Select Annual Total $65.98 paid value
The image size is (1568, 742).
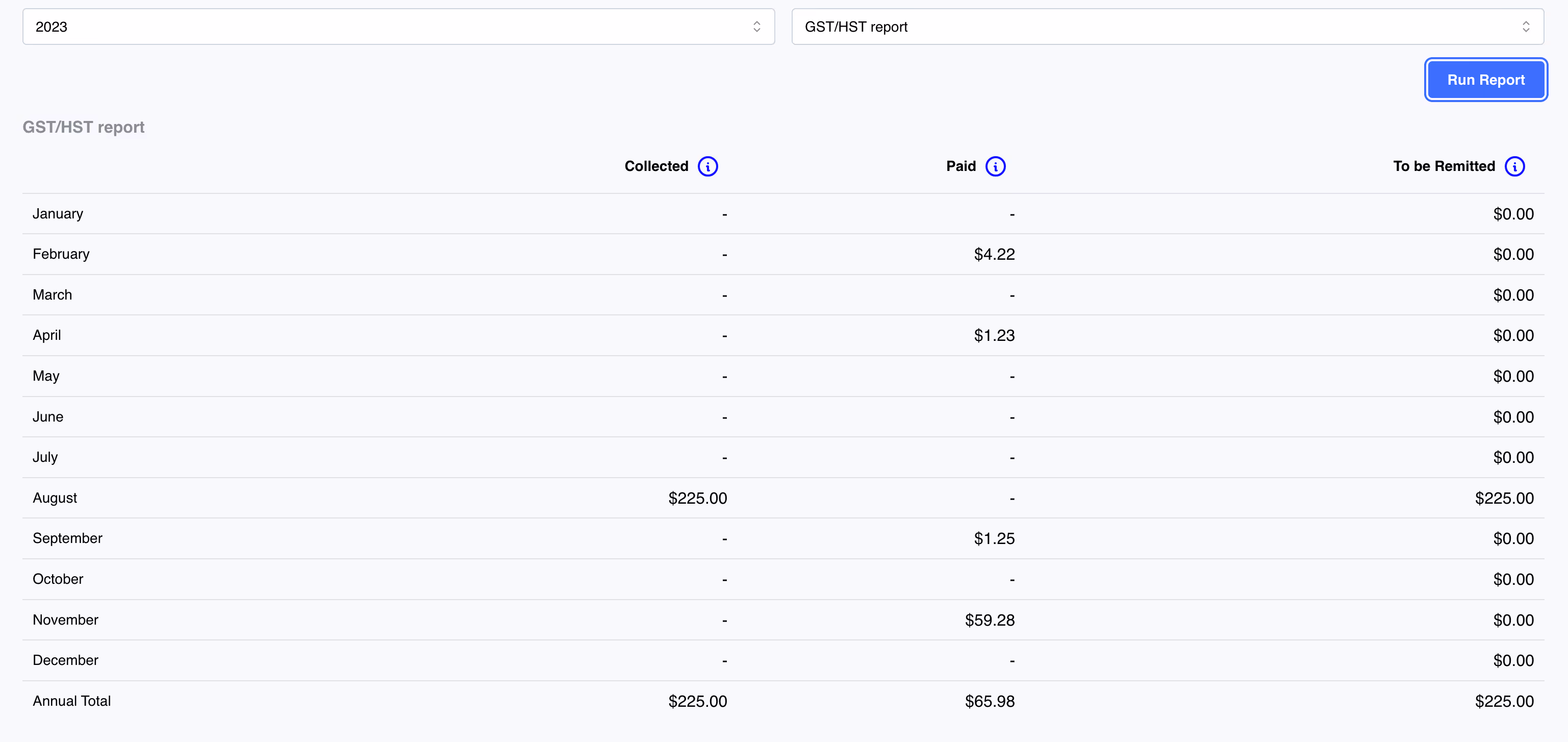[x=990, y=701]
